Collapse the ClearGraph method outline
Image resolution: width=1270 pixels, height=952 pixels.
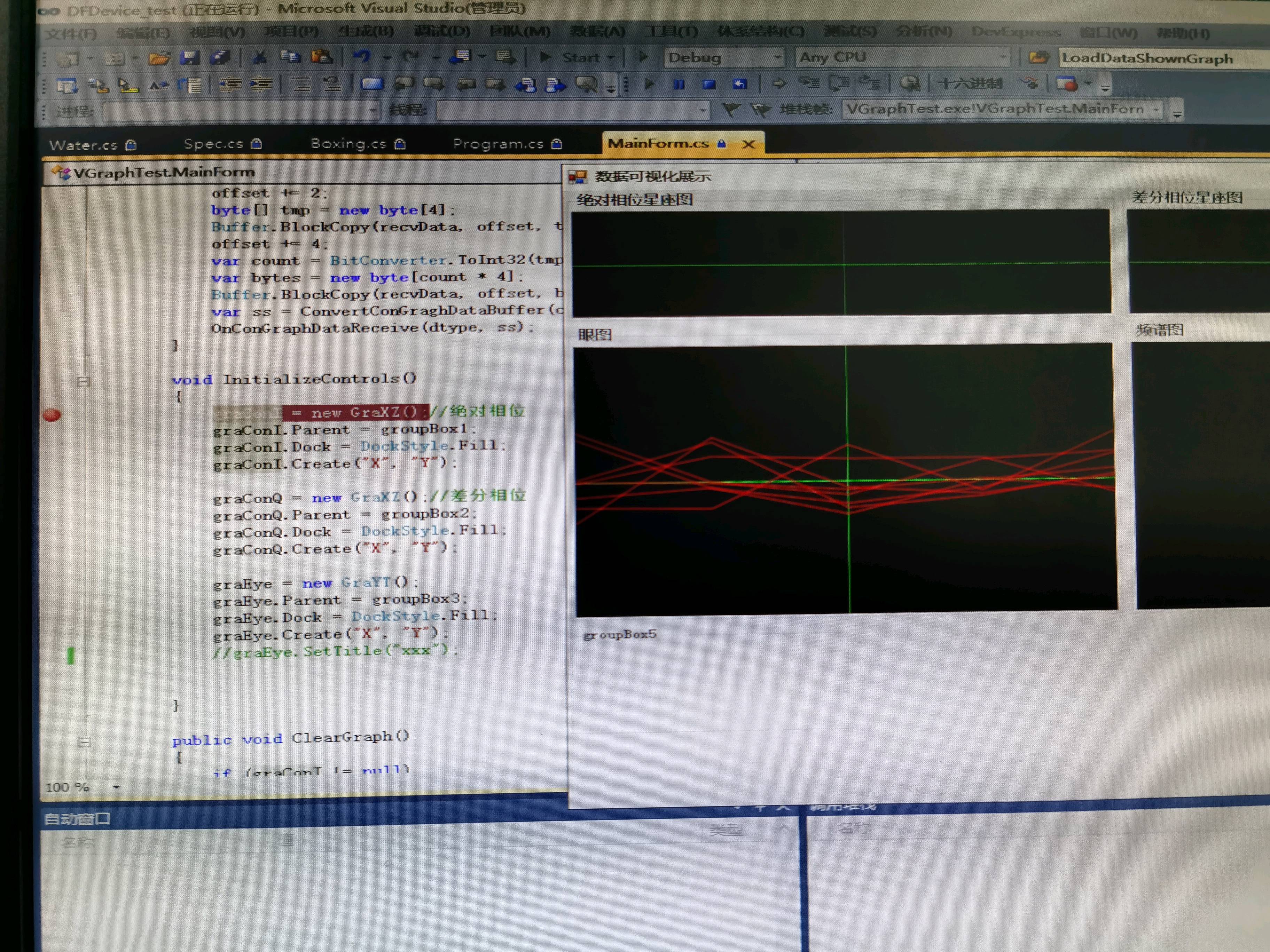(x=84, y=742)
